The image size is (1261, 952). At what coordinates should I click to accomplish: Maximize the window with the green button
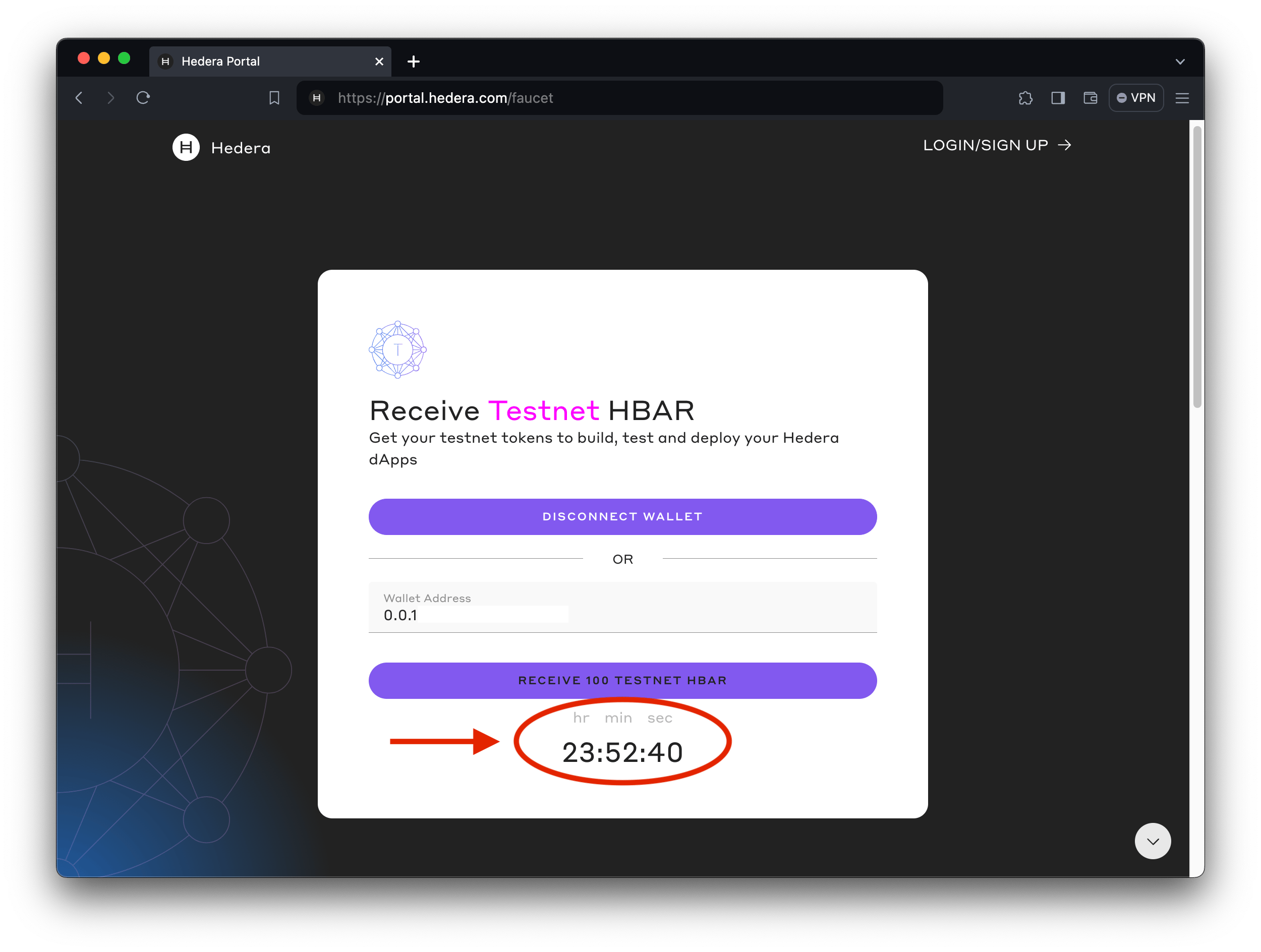click(x=124, y=58)
